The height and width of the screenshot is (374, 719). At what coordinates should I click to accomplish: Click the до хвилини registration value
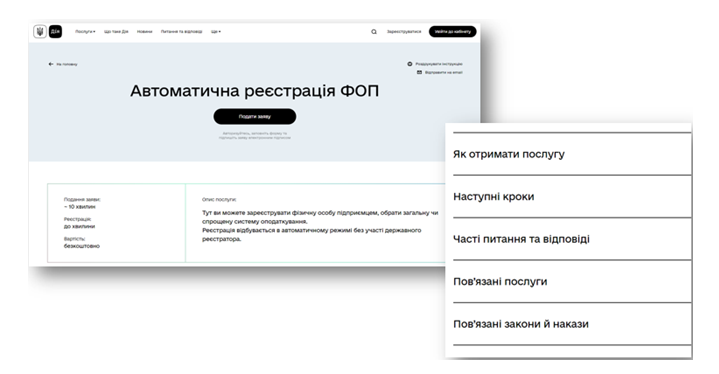coord(79,226)
